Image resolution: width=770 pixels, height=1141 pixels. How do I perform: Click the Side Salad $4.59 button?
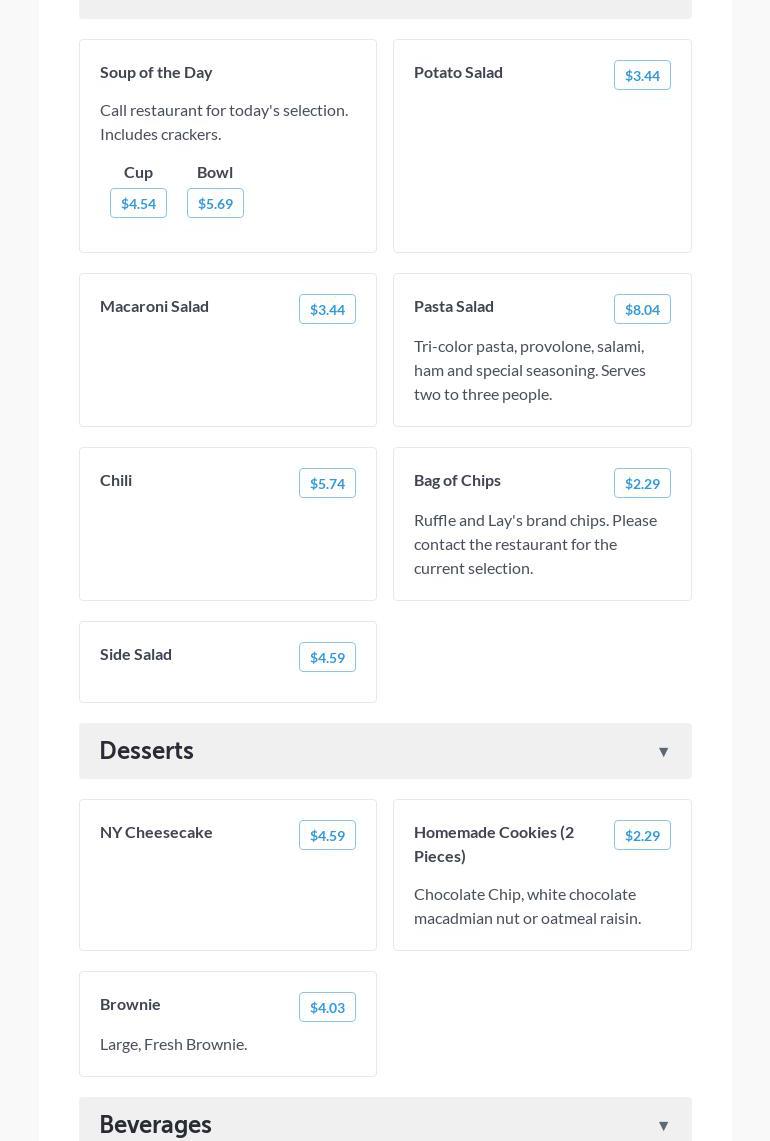coord(327,658)
